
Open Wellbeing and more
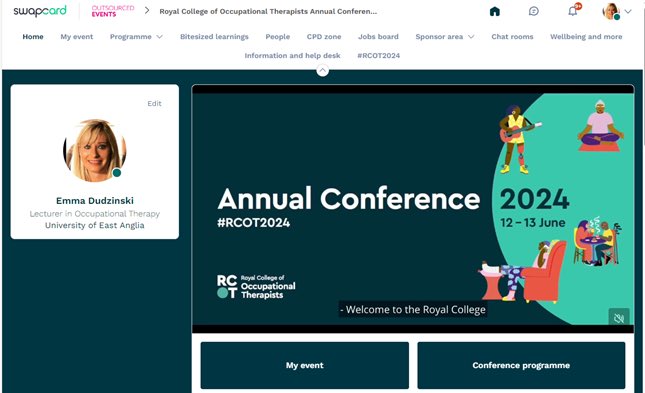[586, 37]
